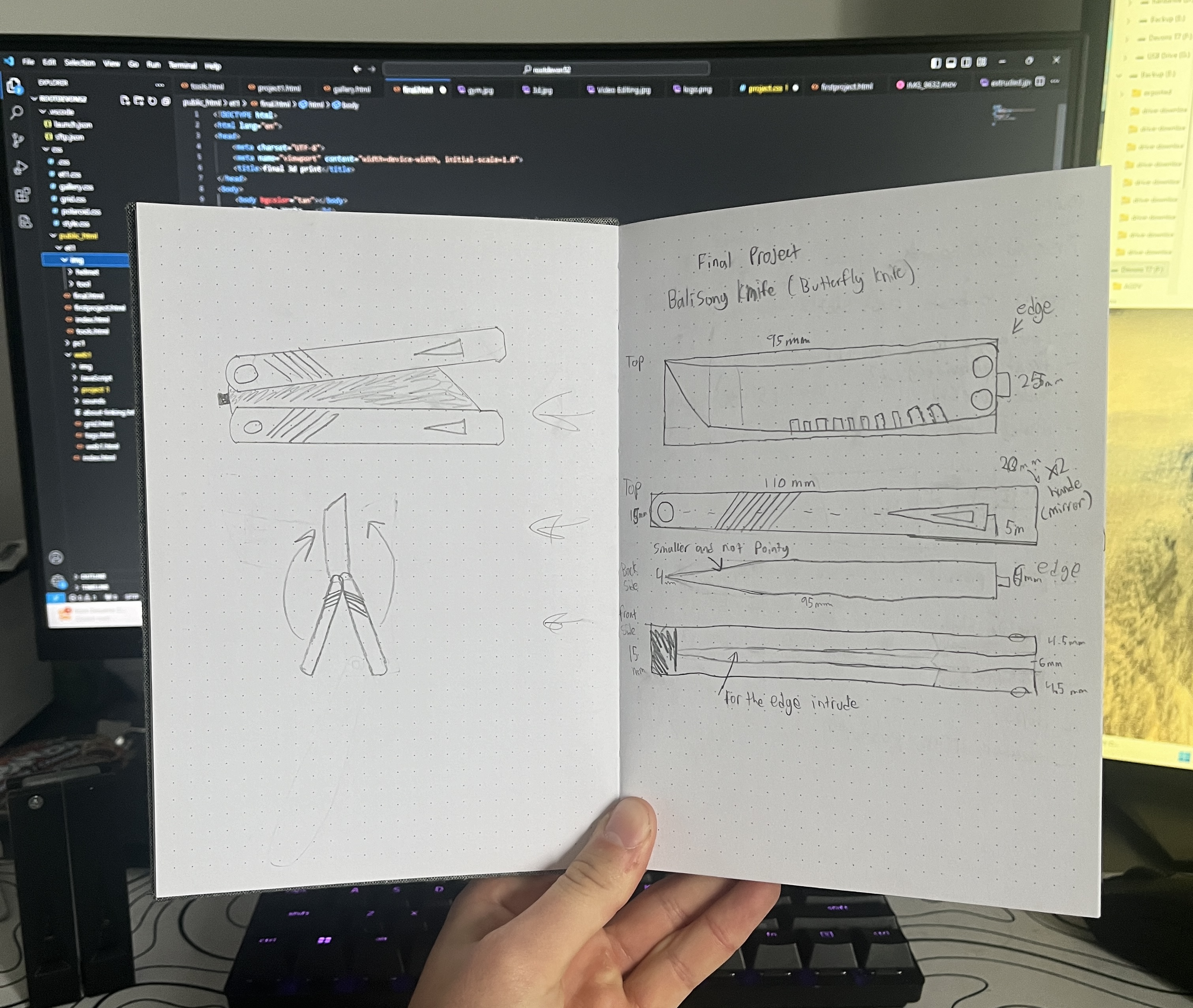Open the Explorer view in activity bar
Image resolution: width=1193 pixels, height=1008 pixels.
tap(14, 86)
